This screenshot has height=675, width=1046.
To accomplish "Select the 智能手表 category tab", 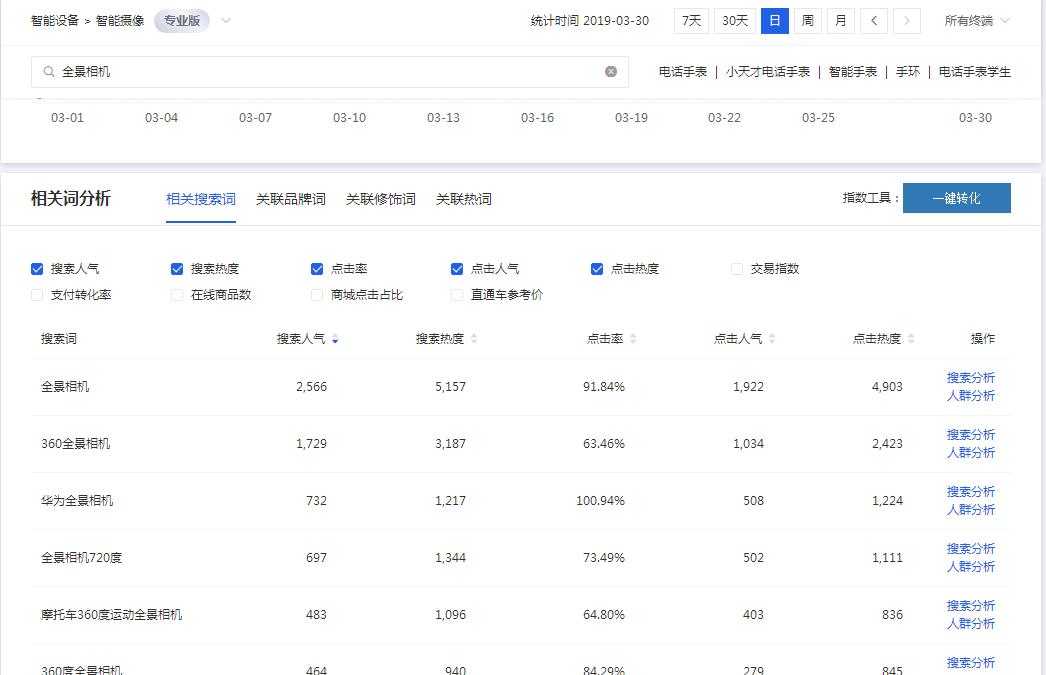I will (x=852, y=71).
